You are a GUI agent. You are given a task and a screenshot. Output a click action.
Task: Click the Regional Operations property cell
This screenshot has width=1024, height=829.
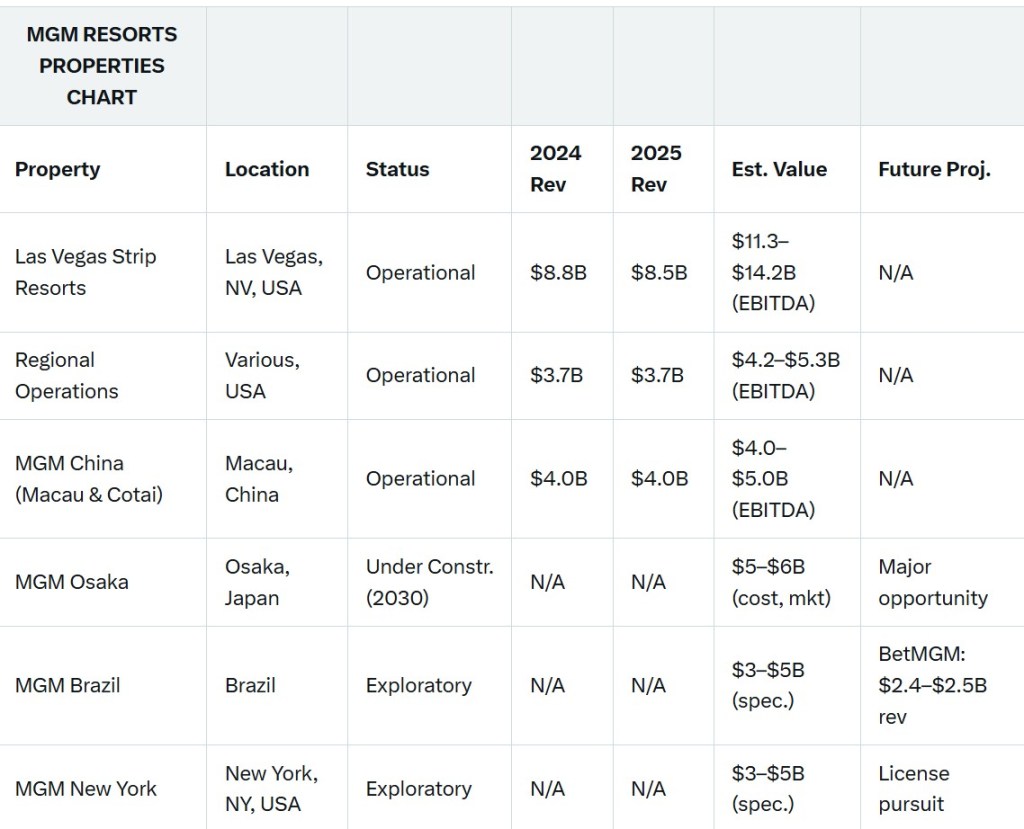67,375
